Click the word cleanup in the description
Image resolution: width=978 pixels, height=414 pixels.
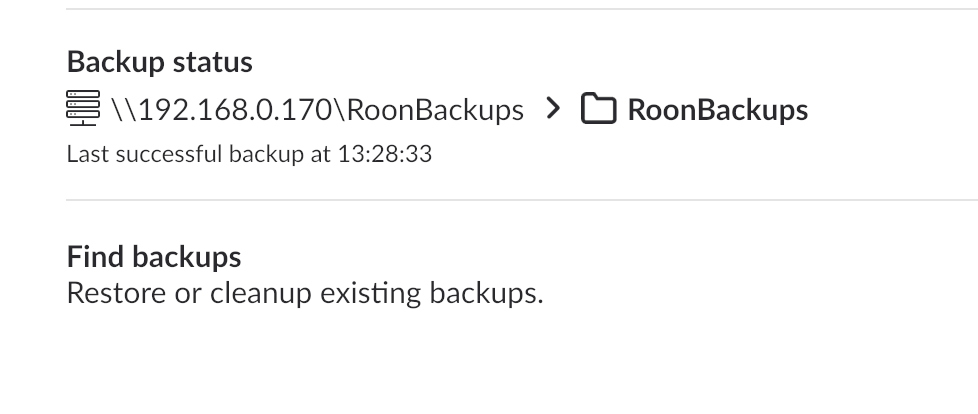coord(260,294)
